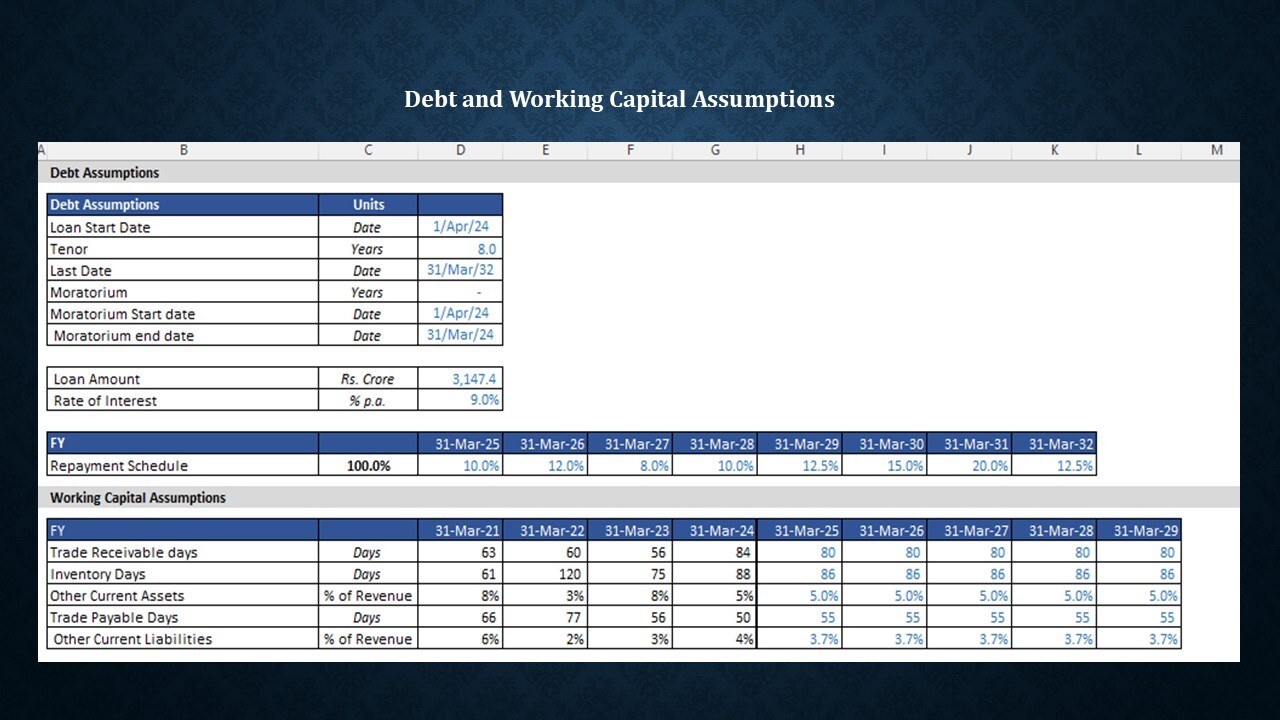Select repayment 12.5% under 31-Mar-32

(1054, 465)
